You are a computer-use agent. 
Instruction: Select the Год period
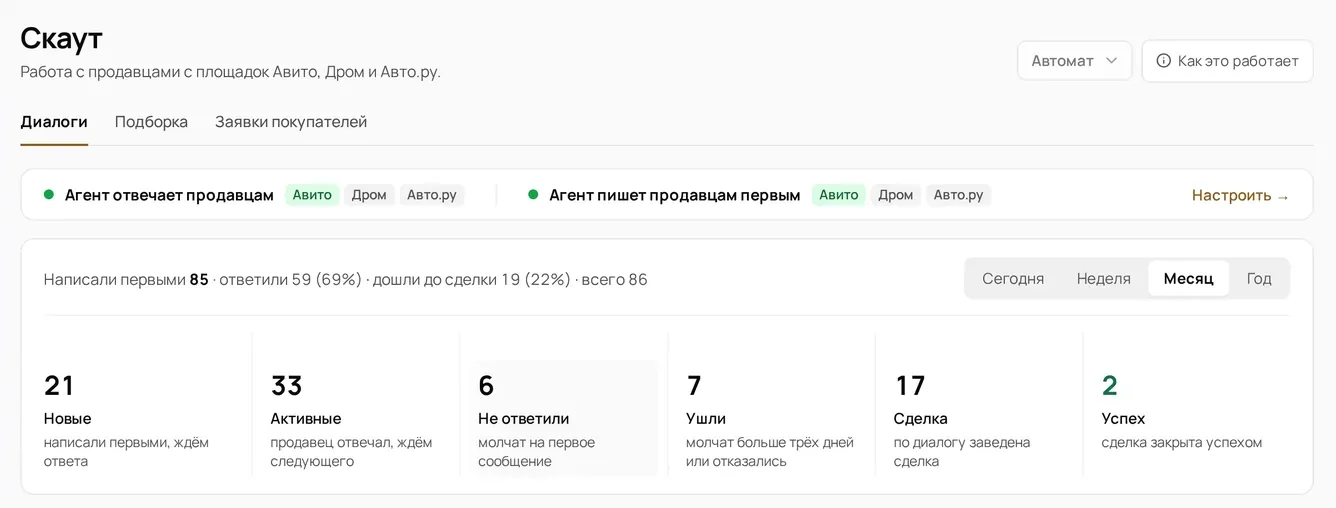(x=1259, y=279)
